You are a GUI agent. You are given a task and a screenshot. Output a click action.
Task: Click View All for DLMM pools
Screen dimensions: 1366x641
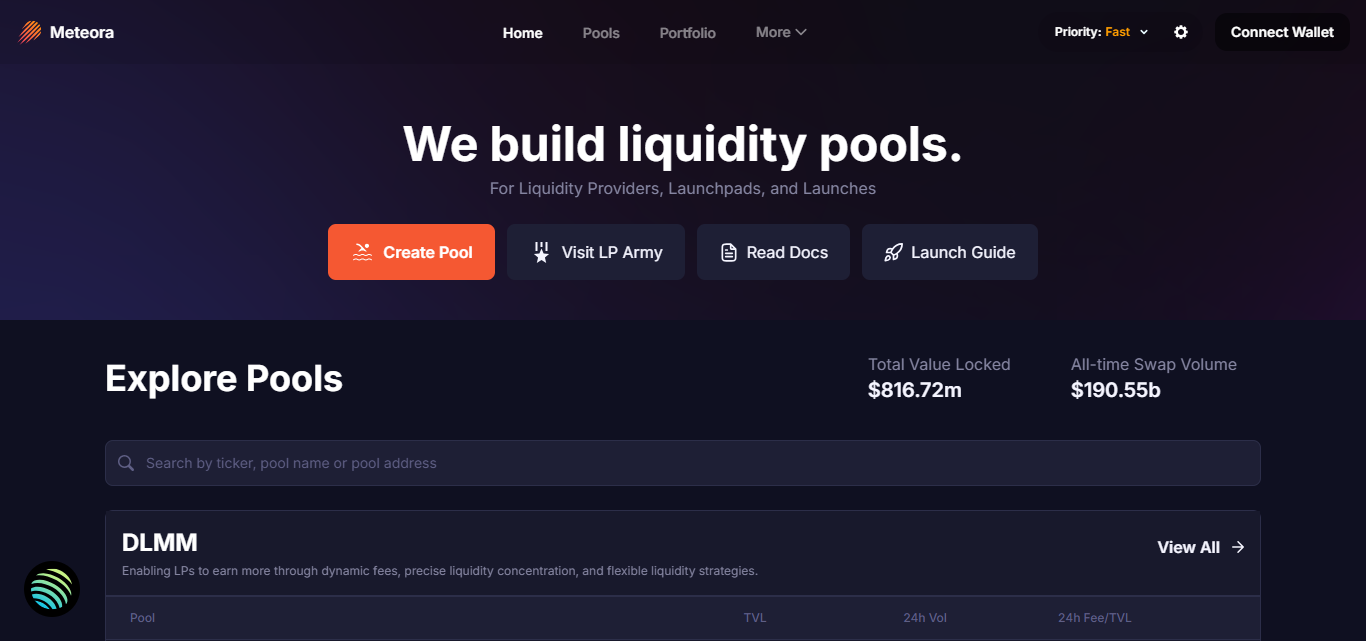1189,547
